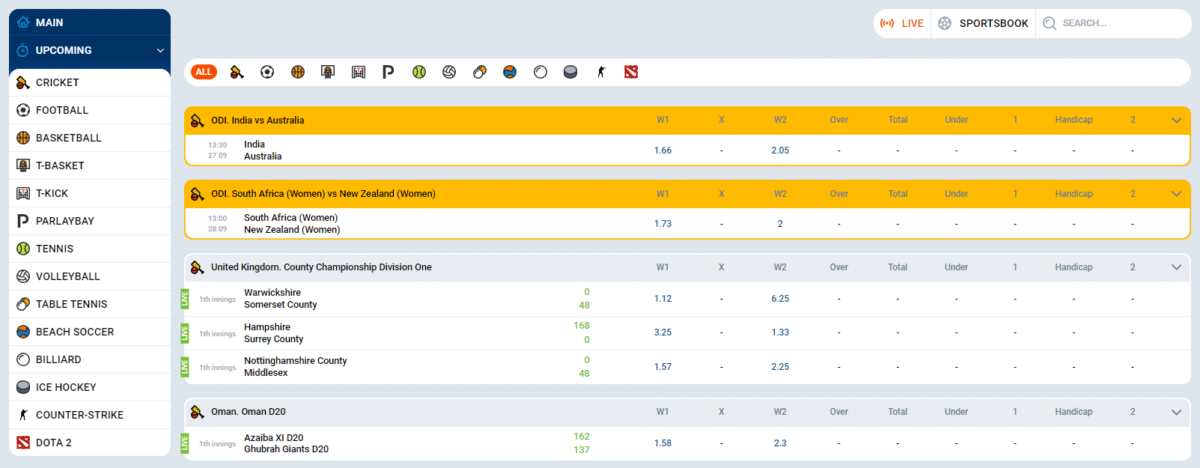Bet on India W1 odds 1.66

click(663, 150)
